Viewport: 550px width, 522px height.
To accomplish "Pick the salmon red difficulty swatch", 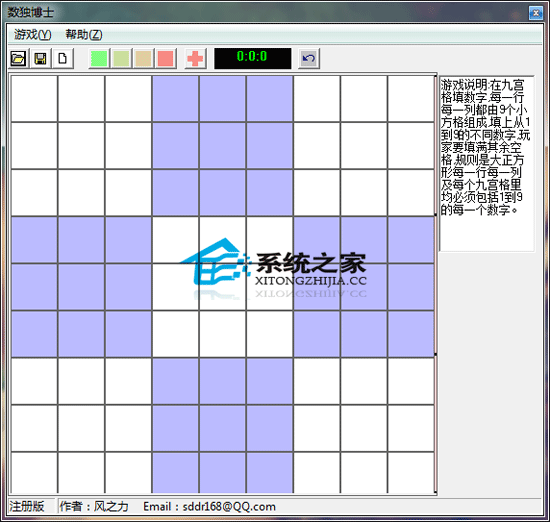I will [166, 58].
